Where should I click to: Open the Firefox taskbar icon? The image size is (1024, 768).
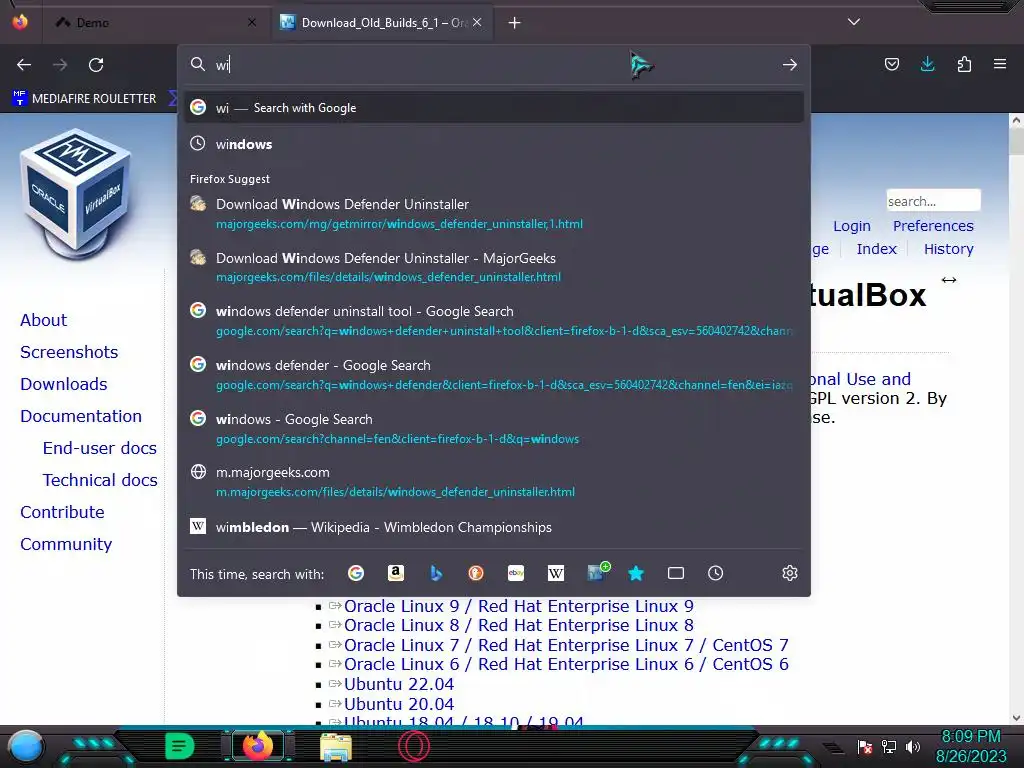point(257,746)
